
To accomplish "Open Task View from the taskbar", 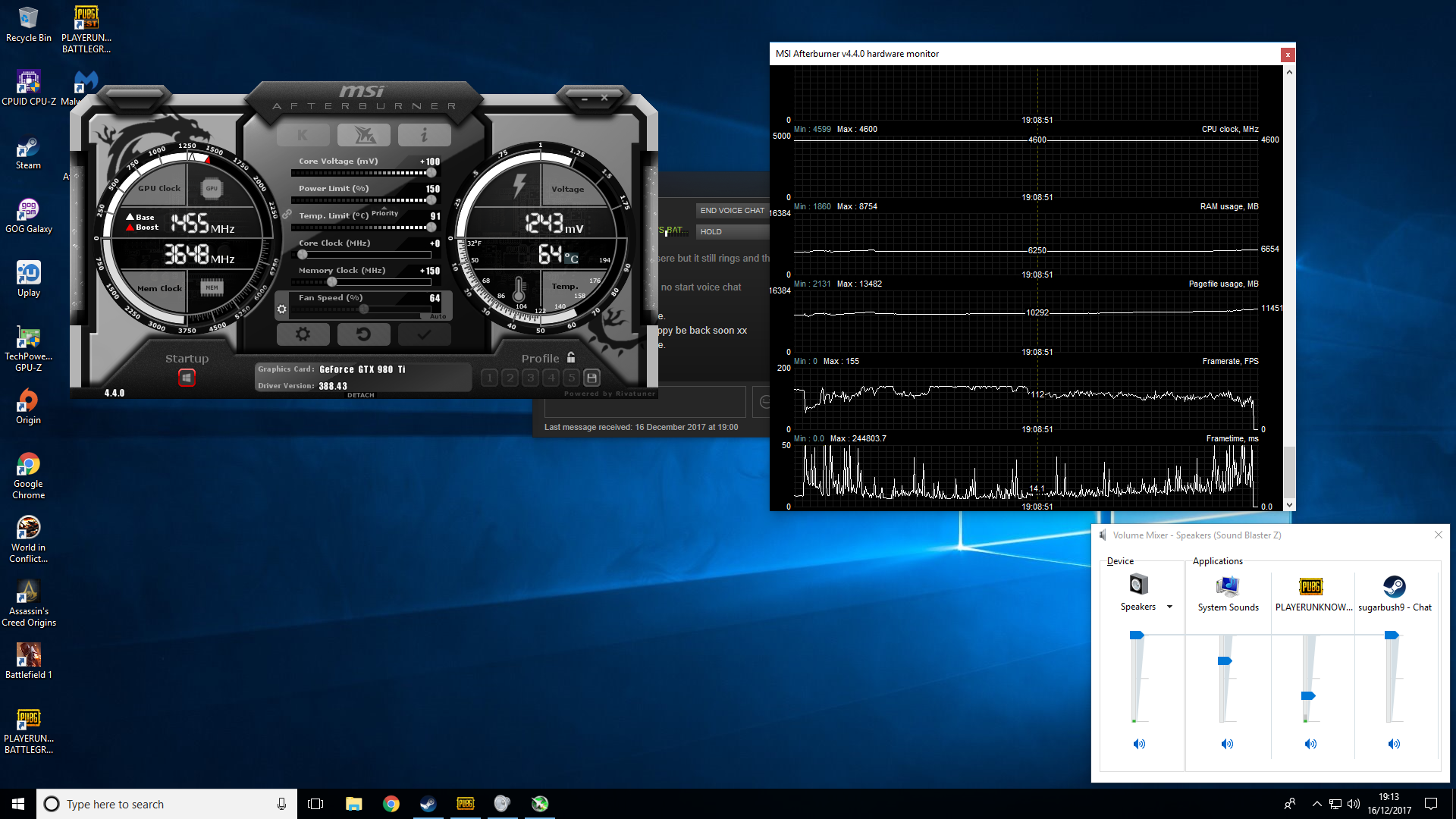I will pos(315,804).
